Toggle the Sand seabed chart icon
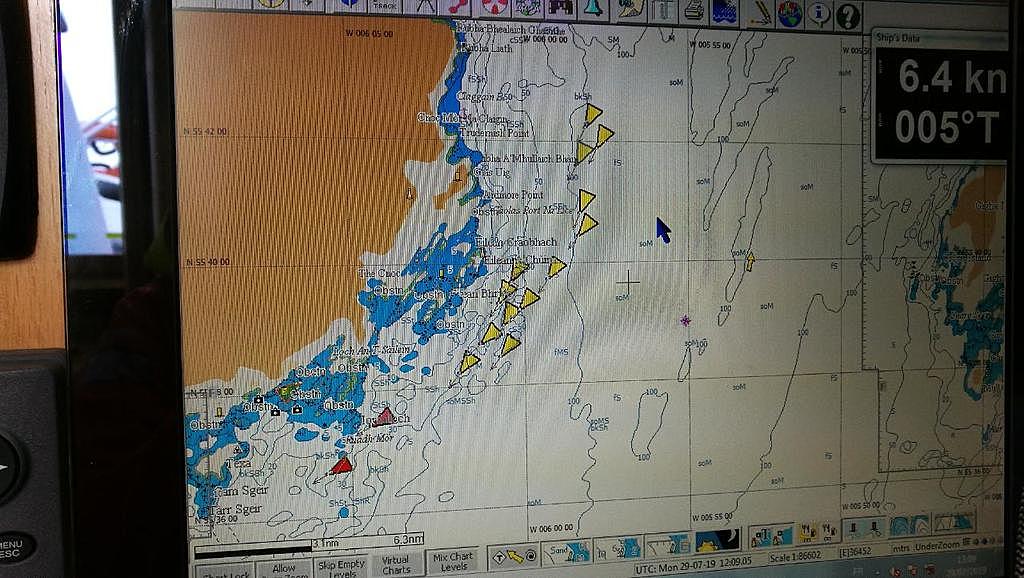This screenshot has height=578, width=1024. 566,553
